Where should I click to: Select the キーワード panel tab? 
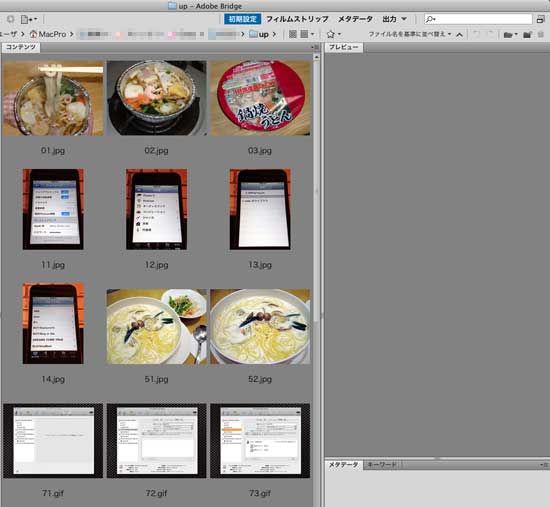pos(382,465)
